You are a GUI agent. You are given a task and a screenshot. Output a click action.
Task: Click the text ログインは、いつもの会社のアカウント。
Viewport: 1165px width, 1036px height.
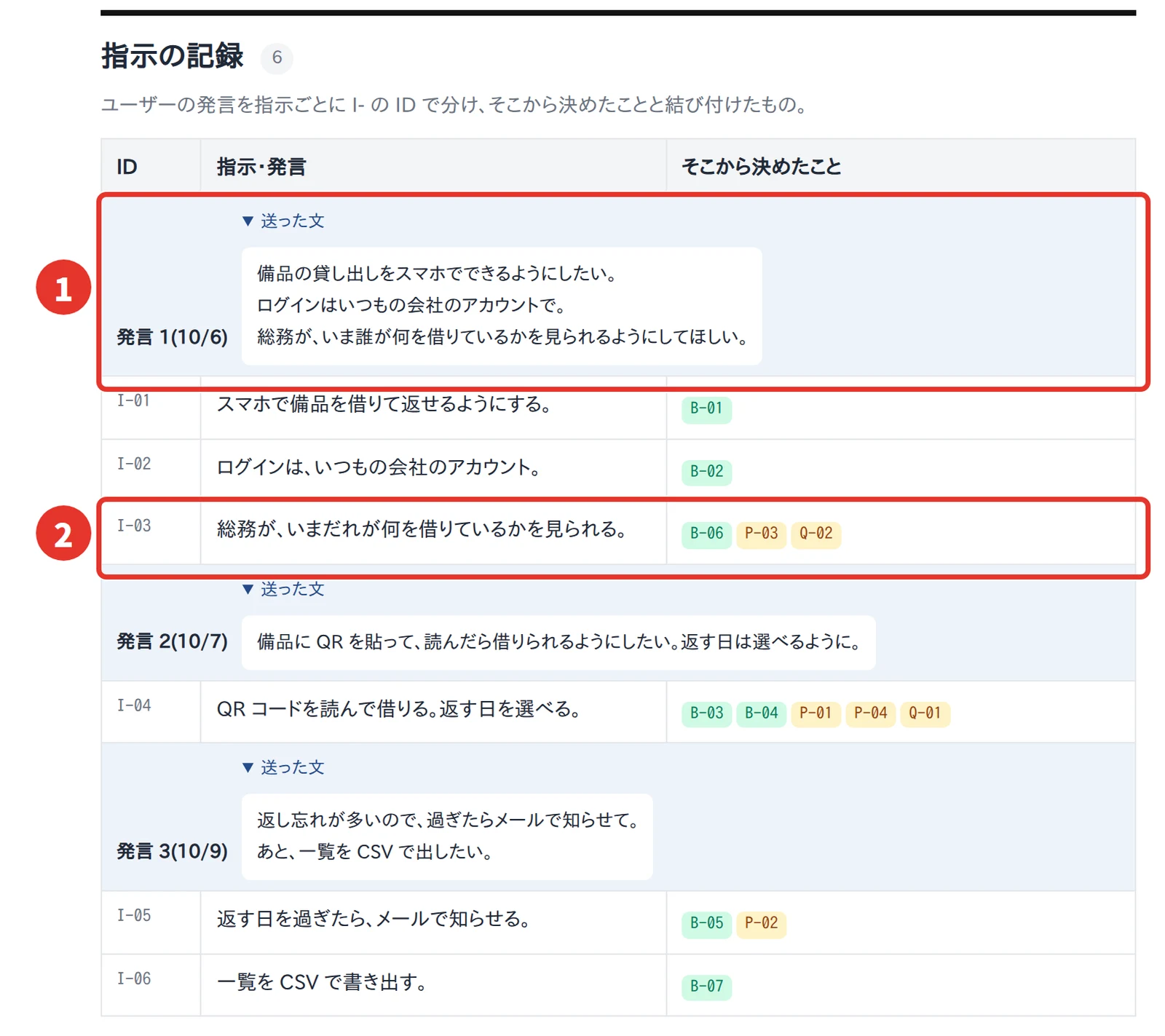tap(379, 467)
